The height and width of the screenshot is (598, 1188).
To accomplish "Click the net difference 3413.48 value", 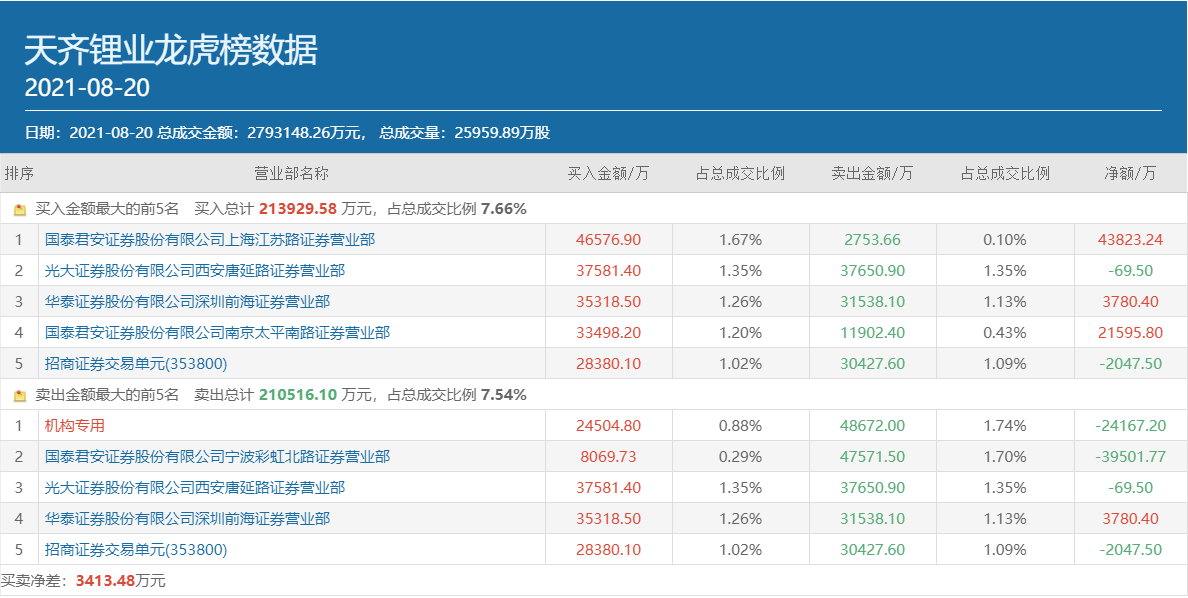I will (x=104, y=581).
